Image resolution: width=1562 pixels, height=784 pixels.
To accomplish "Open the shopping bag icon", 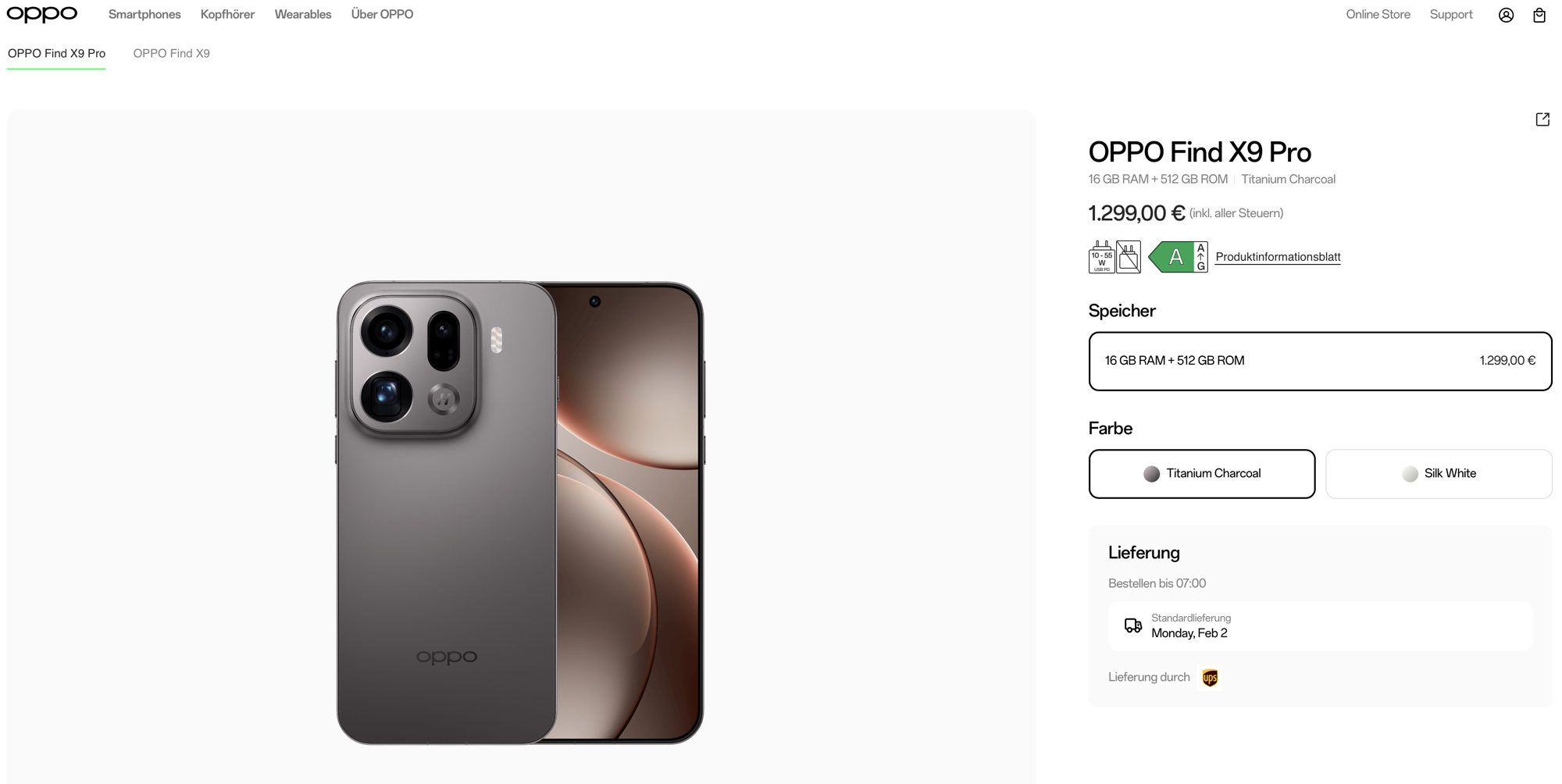I will pyautogui.click(x=1539, y=15).
